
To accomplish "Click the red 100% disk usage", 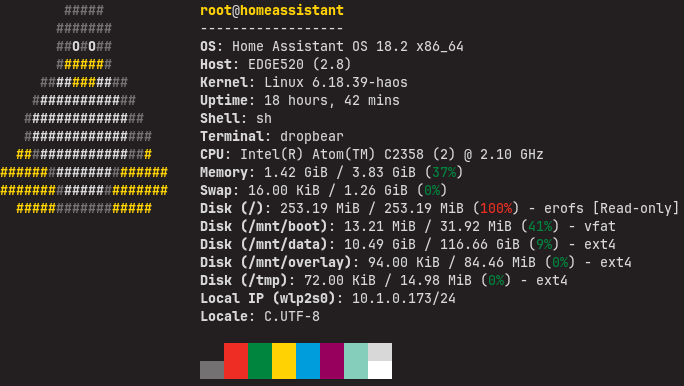I will coord(496,208).
